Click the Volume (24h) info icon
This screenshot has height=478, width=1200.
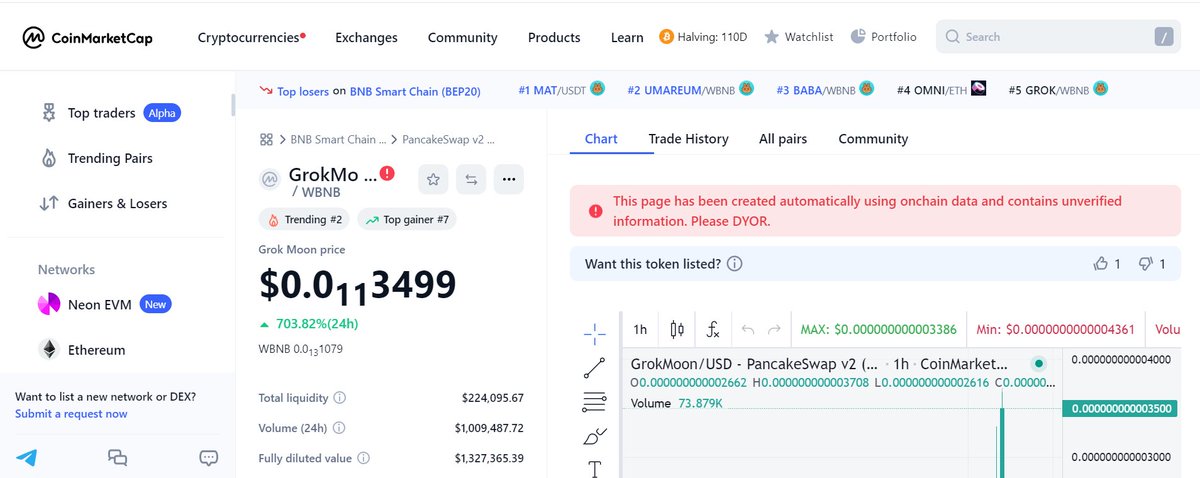(x=339, y=428)
